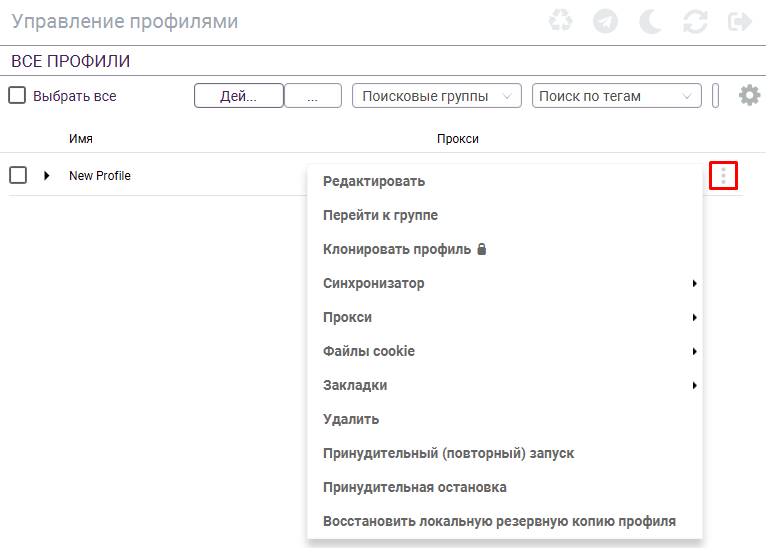
Task: Select 'Принудительная остановка' entry
Action: (505, 487)
